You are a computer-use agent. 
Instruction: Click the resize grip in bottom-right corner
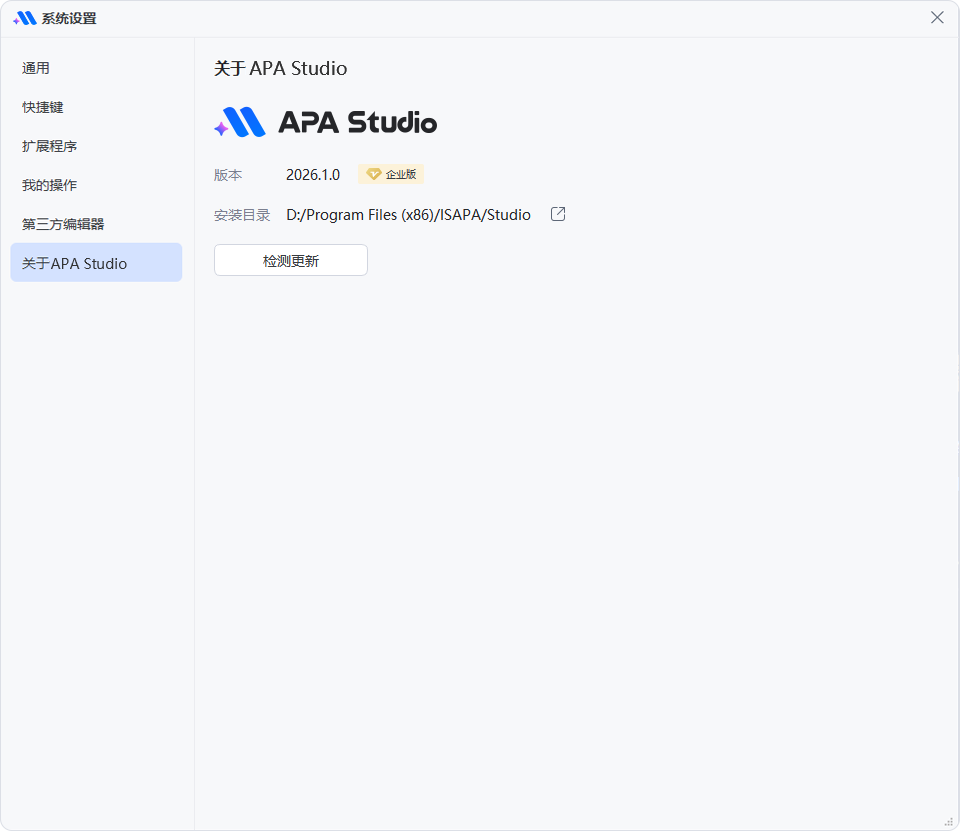(x=949, y=821)
